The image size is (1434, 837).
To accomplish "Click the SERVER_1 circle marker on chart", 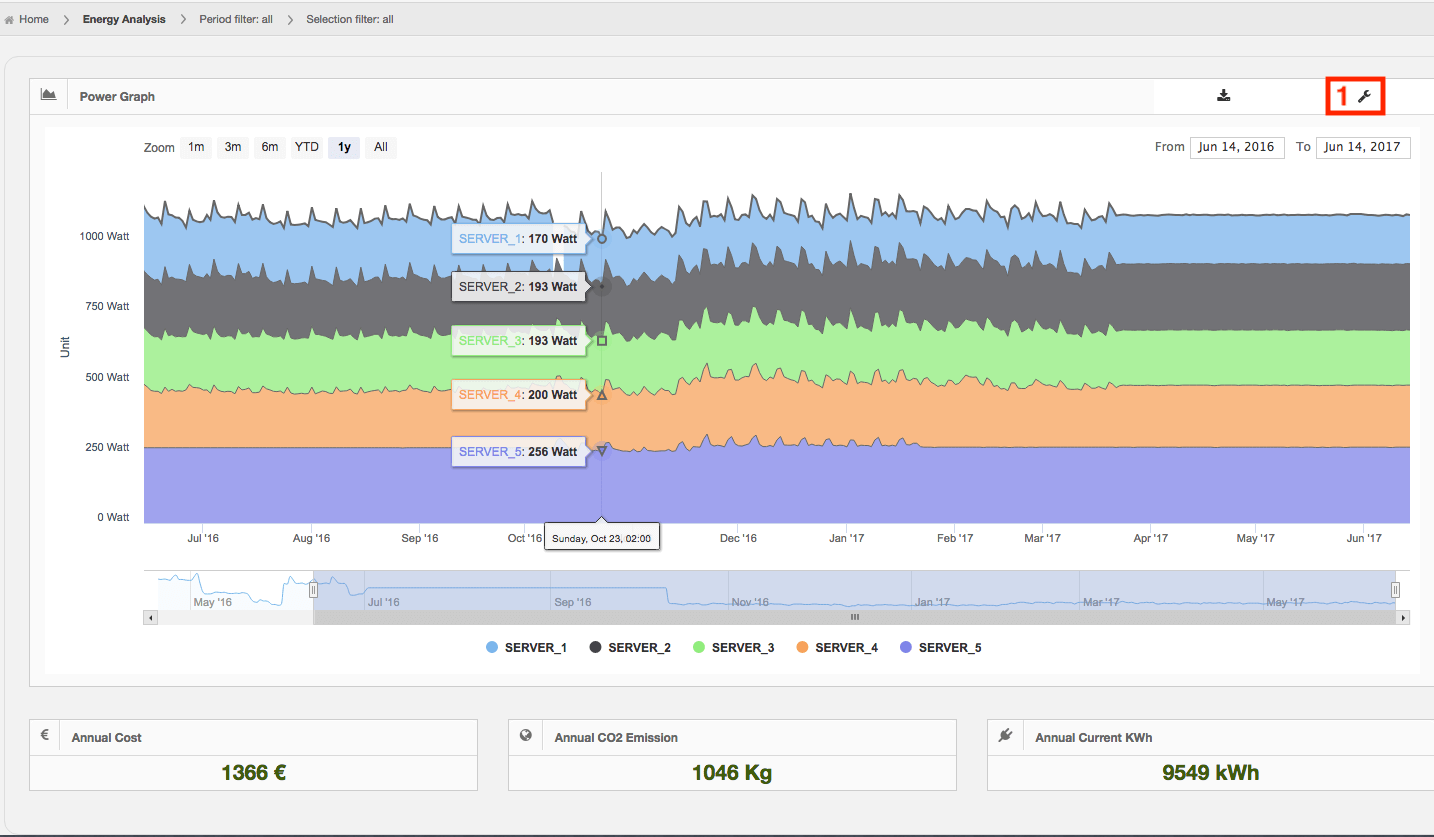I will click(x=602, y=239).
